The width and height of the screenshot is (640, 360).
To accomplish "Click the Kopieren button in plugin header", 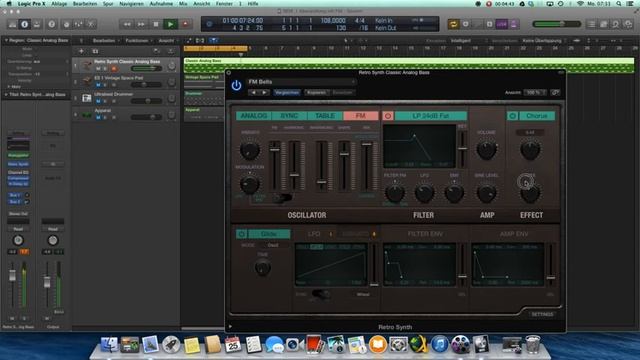I will coord(316,93).
